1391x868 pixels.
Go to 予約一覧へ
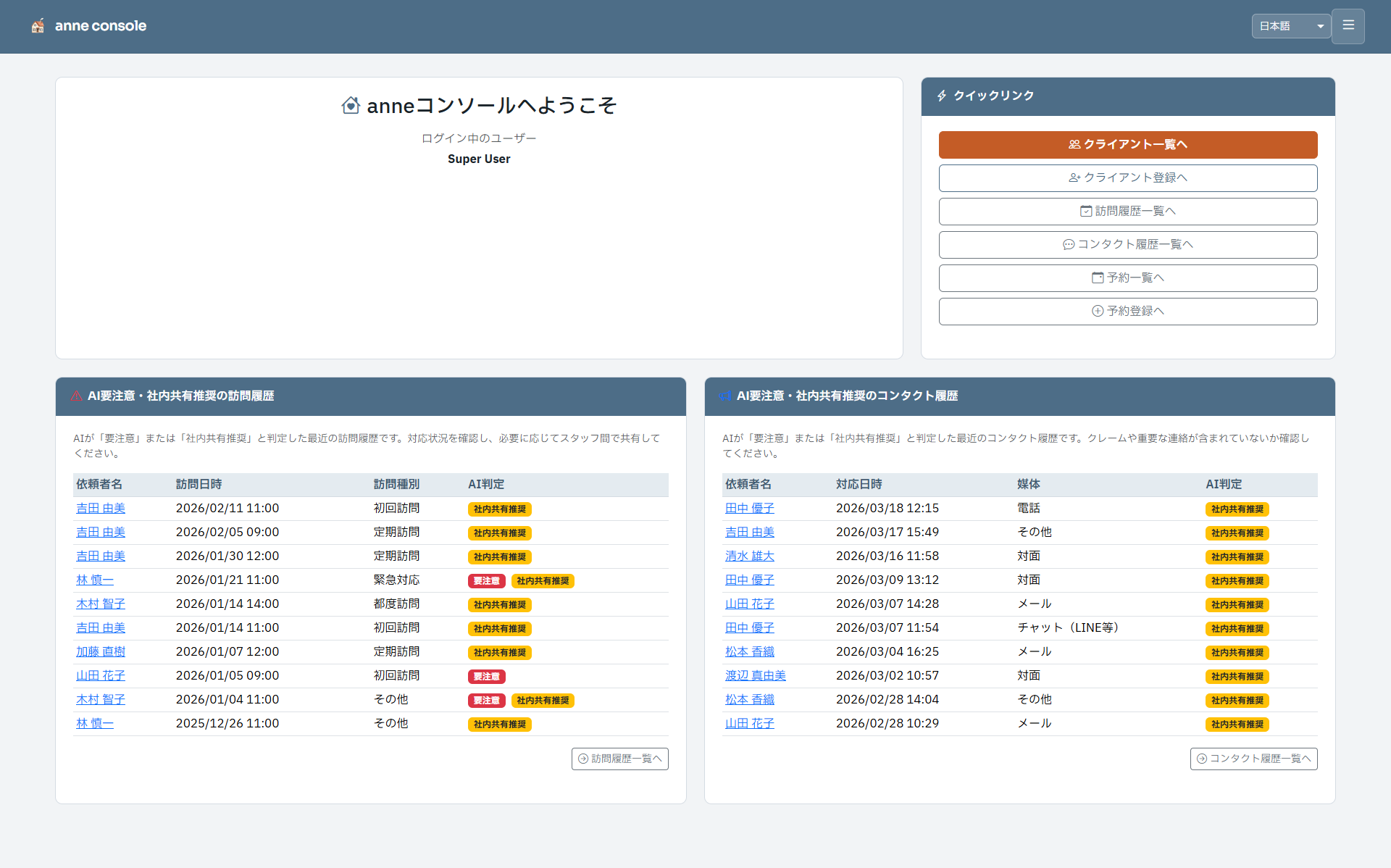click(x=1128, y=278)
